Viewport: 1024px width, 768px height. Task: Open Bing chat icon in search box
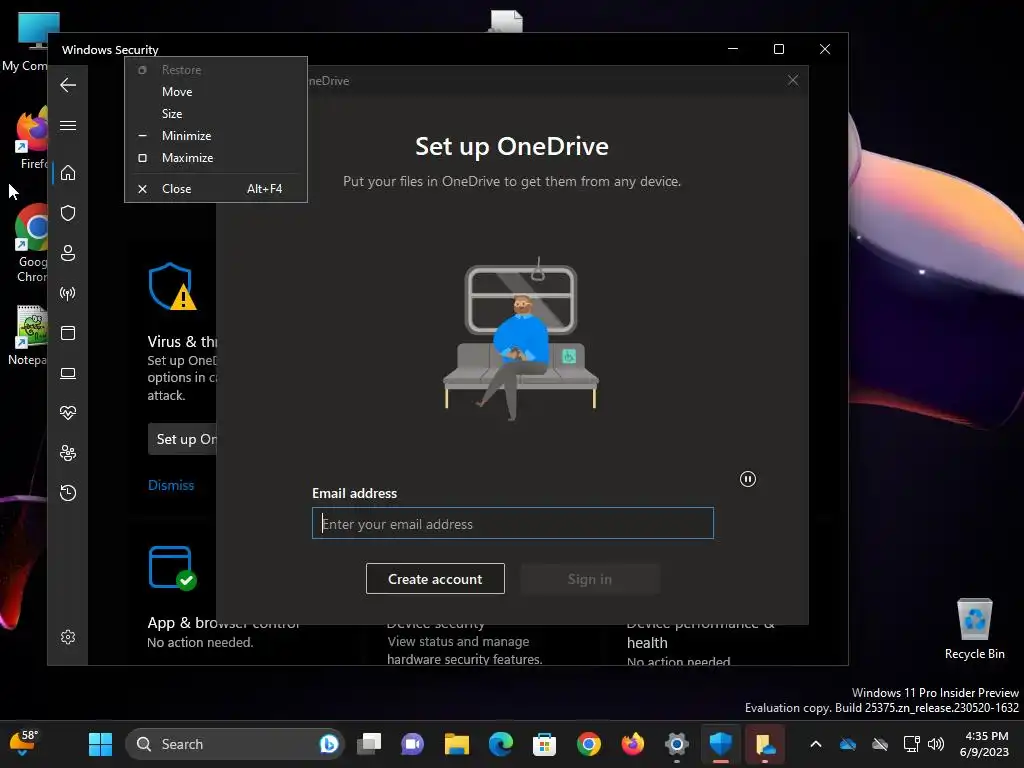click(328, 744)
